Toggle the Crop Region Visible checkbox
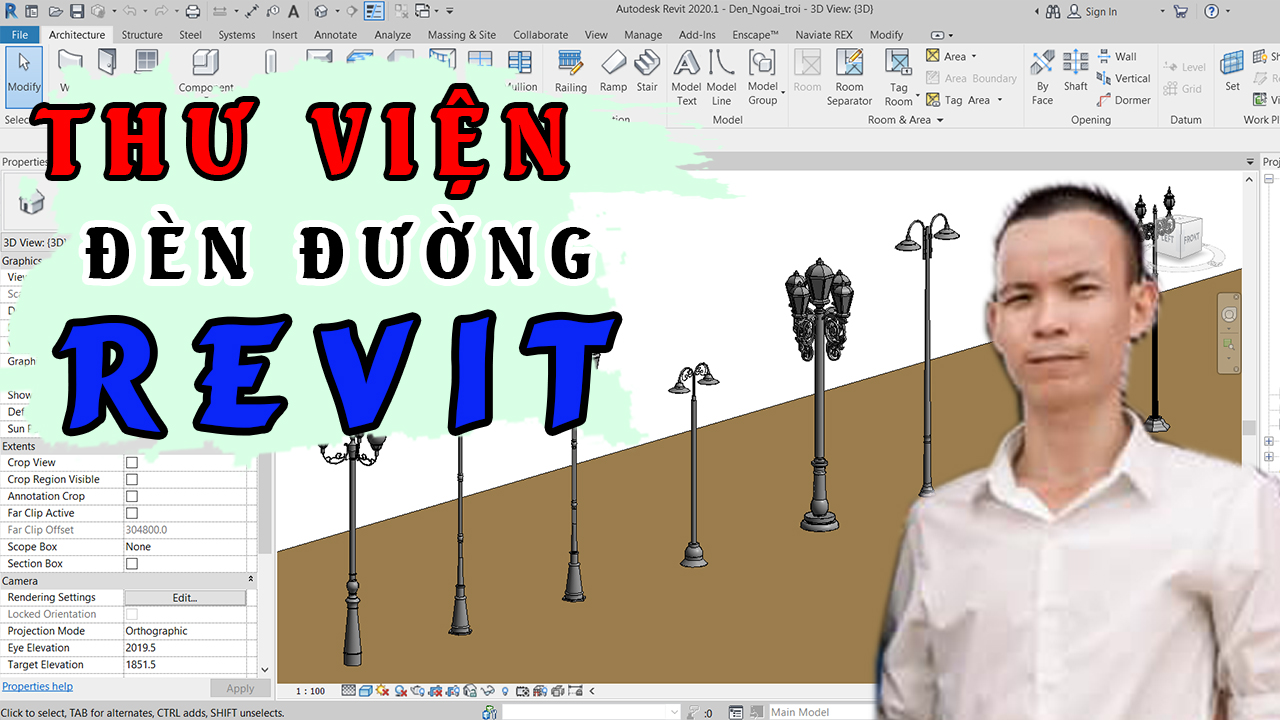Viewport: 1280px width, 720px height. 131,480
